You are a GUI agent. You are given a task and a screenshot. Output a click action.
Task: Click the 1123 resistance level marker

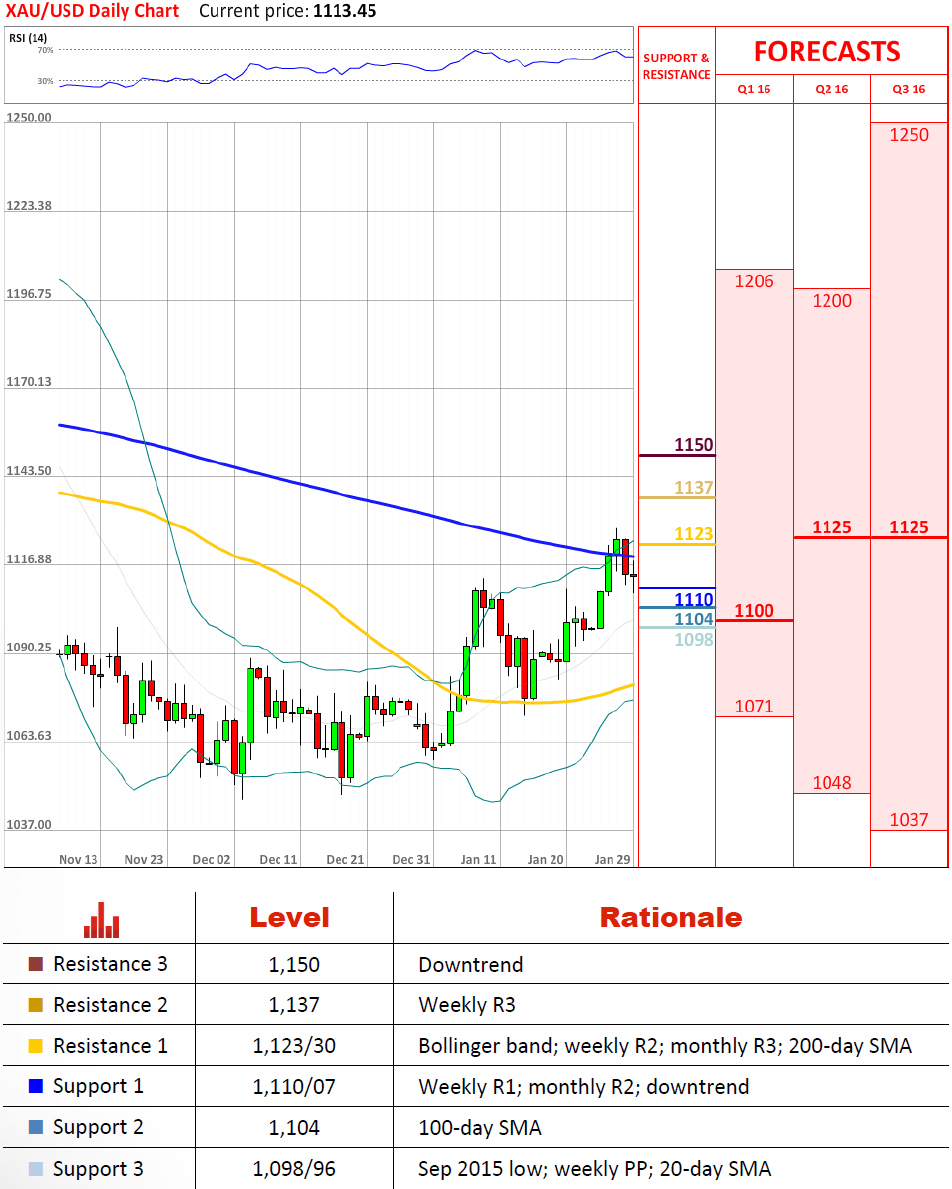point(694,534)
